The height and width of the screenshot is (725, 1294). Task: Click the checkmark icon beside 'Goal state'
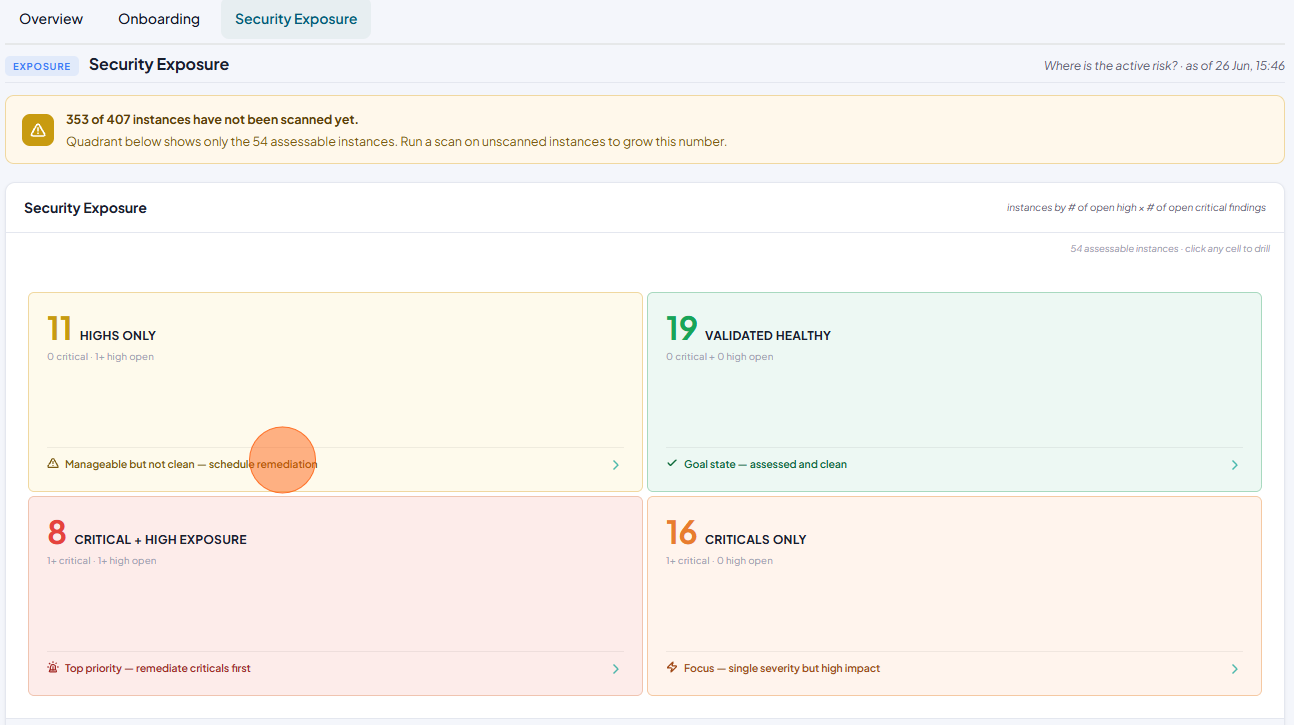click(x=672, y=464)
